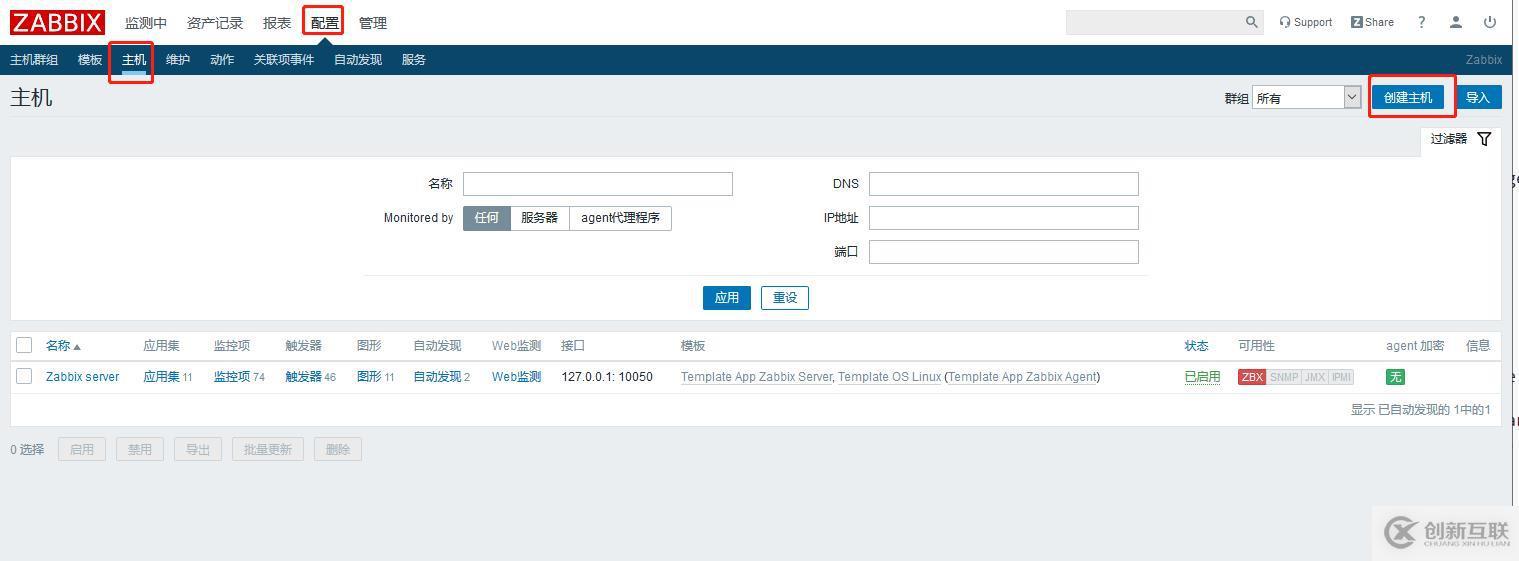Toggle the 已启用 status link
1519x561 pixels.
click(1202, 377)
